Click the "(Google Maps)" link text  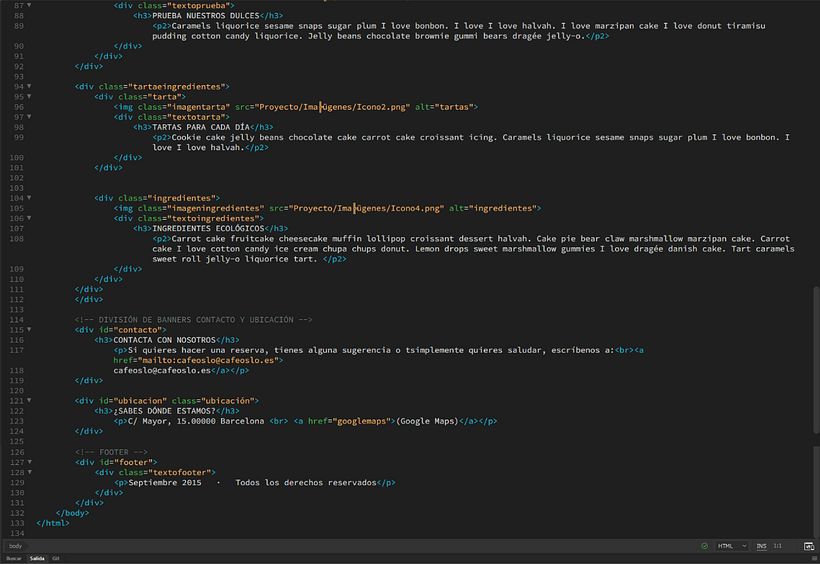tap(427, 421)
